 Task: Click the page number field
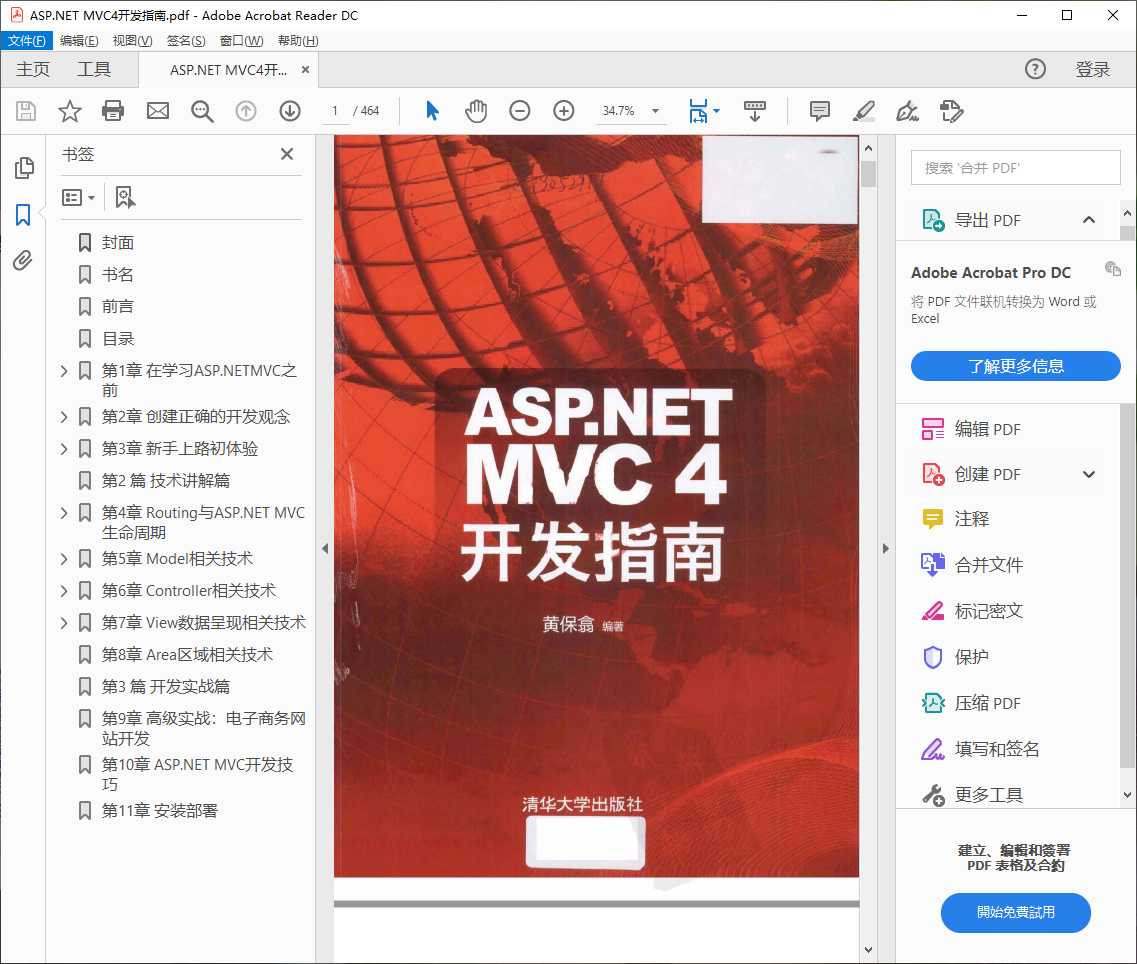click(x=335, y=111)
